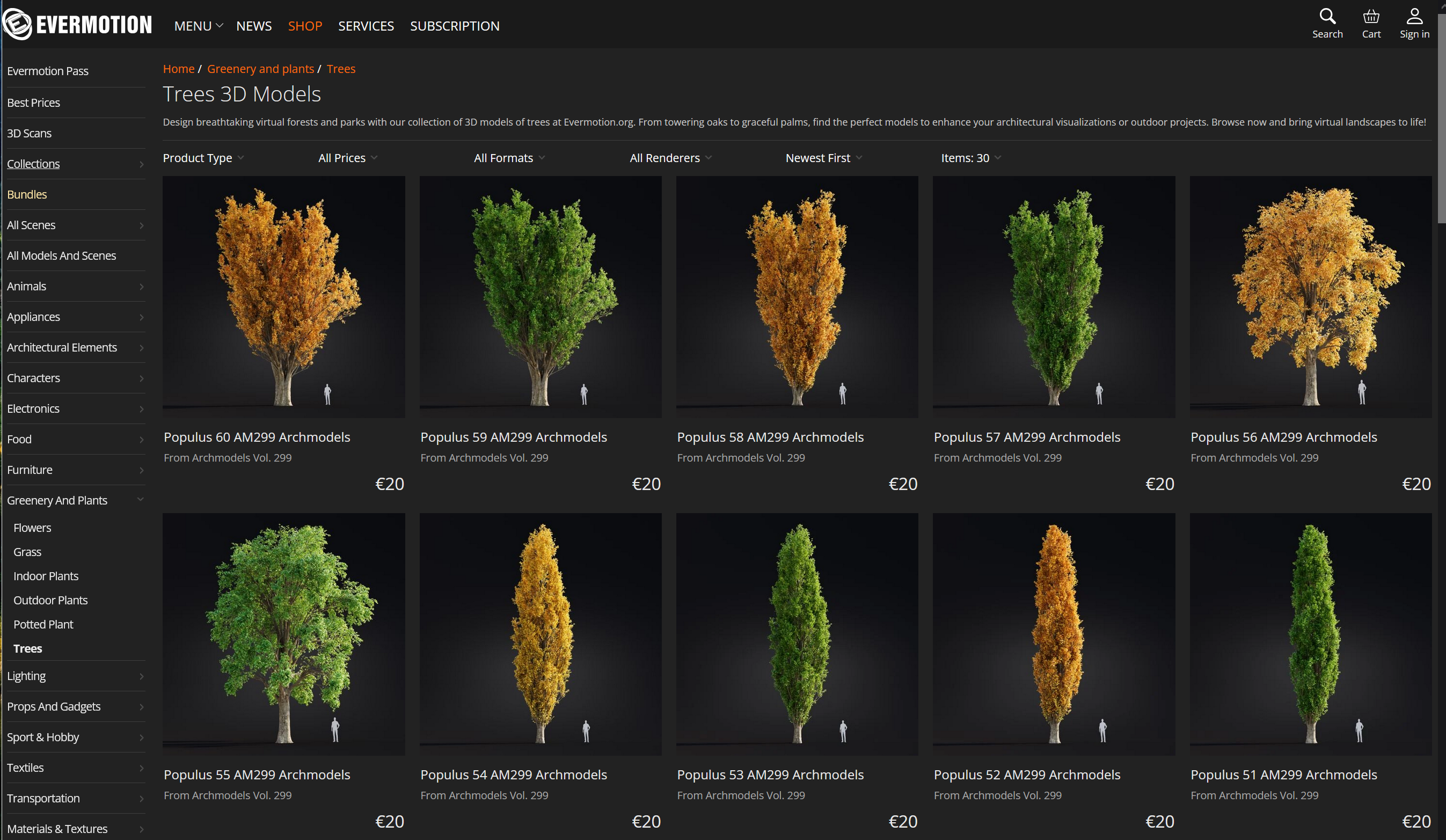
Task: Open the All Formats filter dropdown
Action: [x=509, y=158]
